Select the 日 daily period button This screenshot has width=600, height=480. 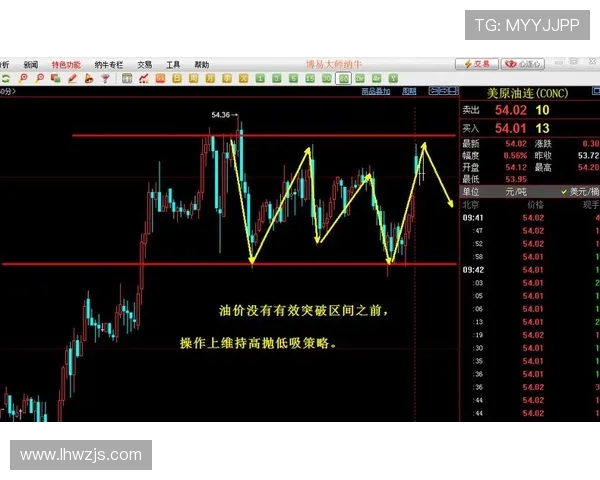tap(177, 78)
